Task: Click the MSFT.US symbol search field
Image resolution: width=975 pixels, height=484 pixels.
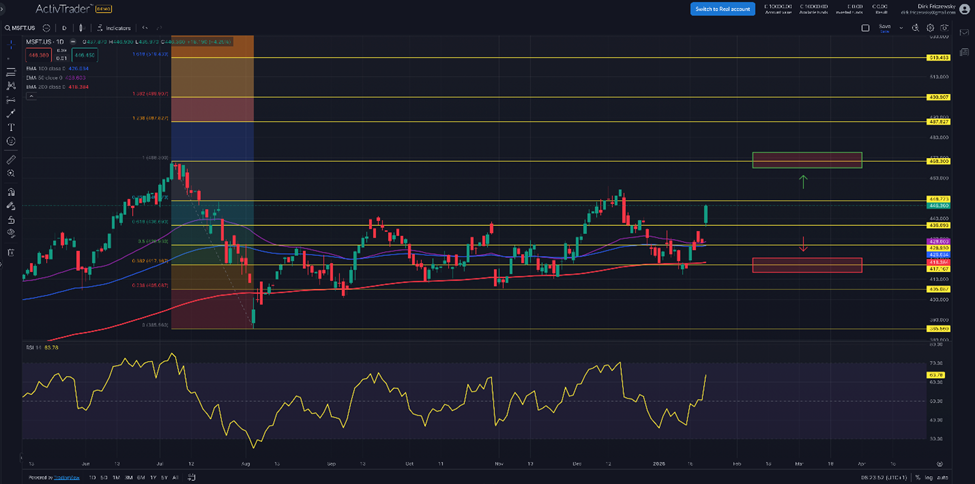Action: pos(25,28)
